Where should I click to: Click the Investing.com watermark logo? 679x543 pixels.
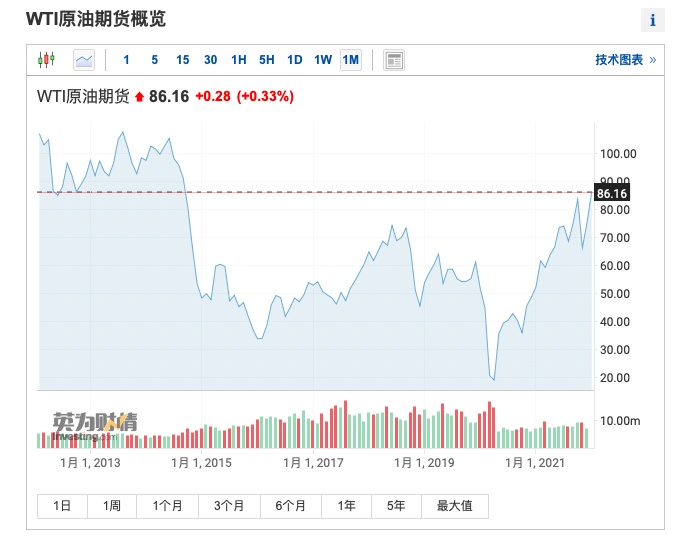coord(96,425)
